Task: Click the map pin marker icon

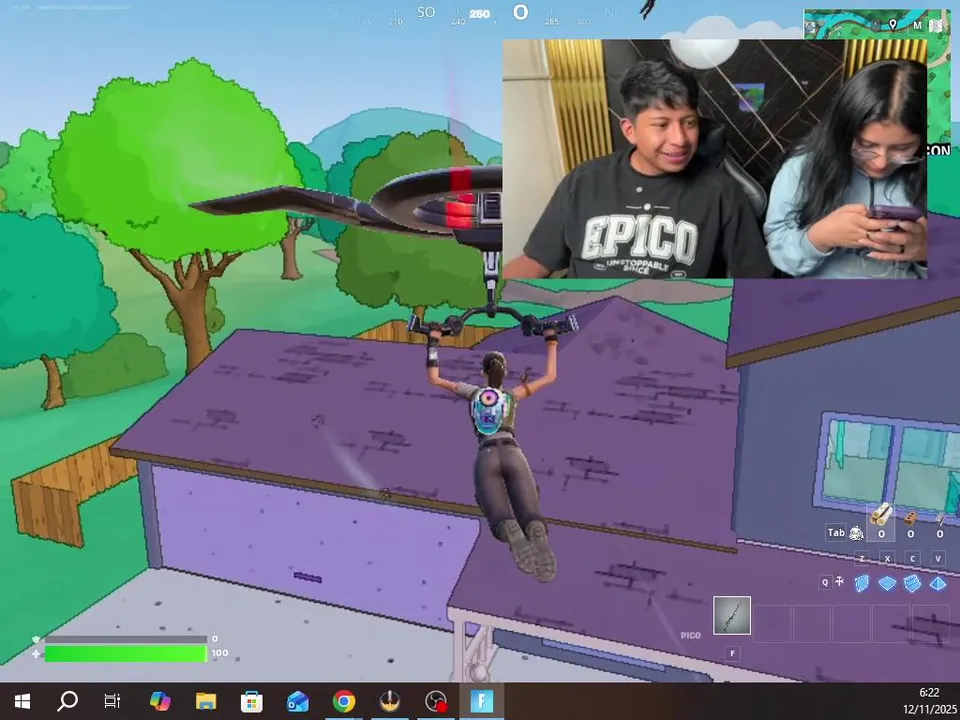Action: 893,24
